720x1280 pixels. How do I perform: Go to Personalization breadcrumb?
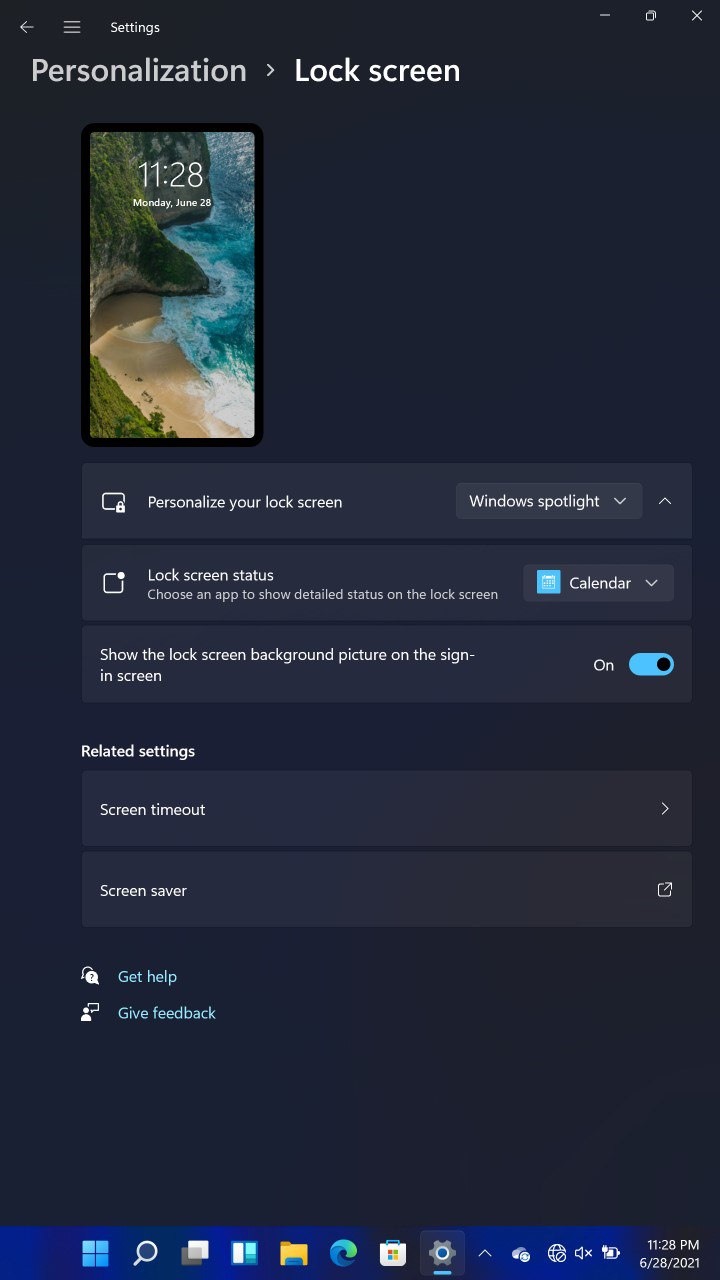139,71
